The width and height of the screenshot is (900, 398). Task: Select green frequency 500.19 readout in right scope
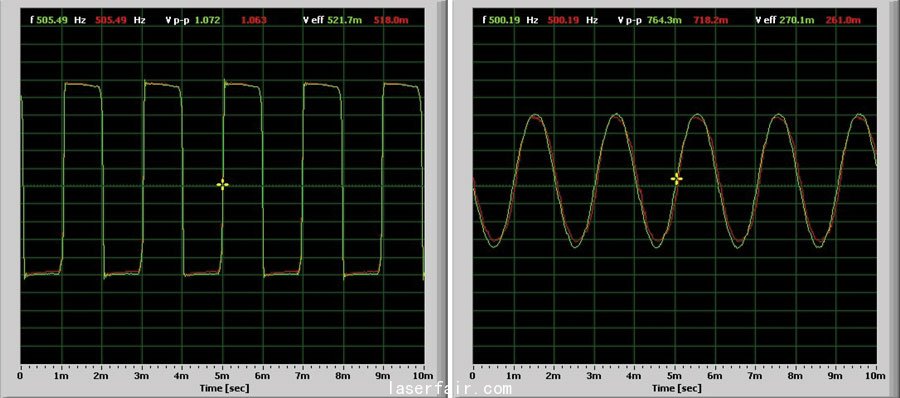click(505, 20)
